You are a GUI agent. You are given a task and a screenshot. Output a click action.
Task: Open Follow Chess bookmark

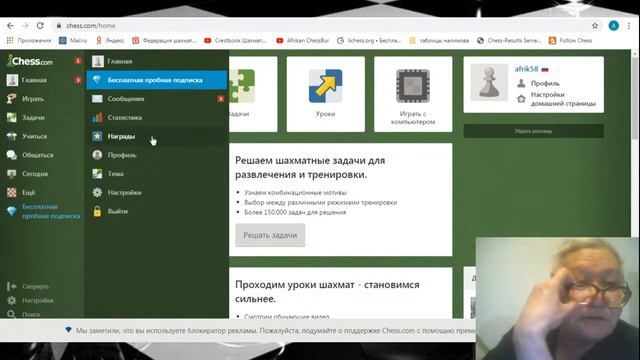(x=571, y=40)
